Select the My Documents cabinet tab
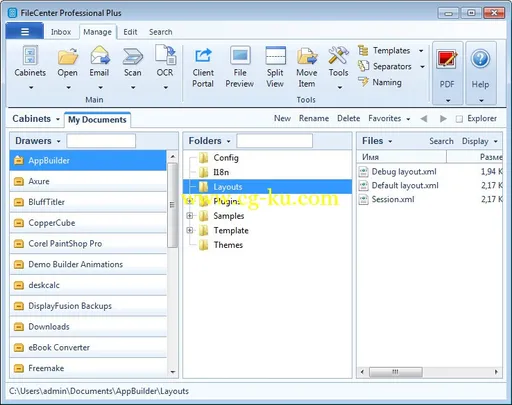 tap(97, 120)
